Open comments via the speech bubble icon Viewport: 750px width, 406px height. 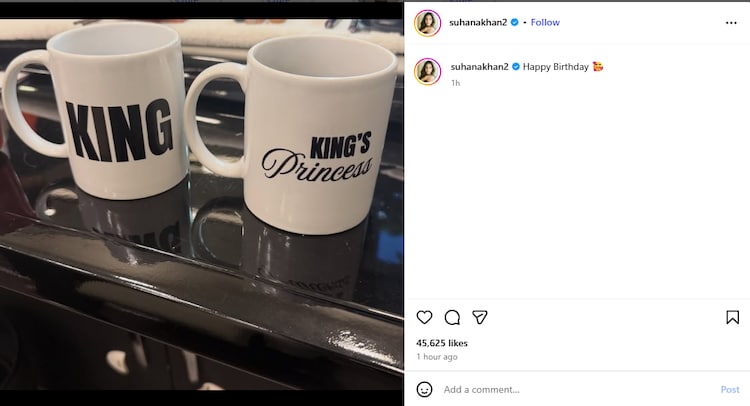452,317
